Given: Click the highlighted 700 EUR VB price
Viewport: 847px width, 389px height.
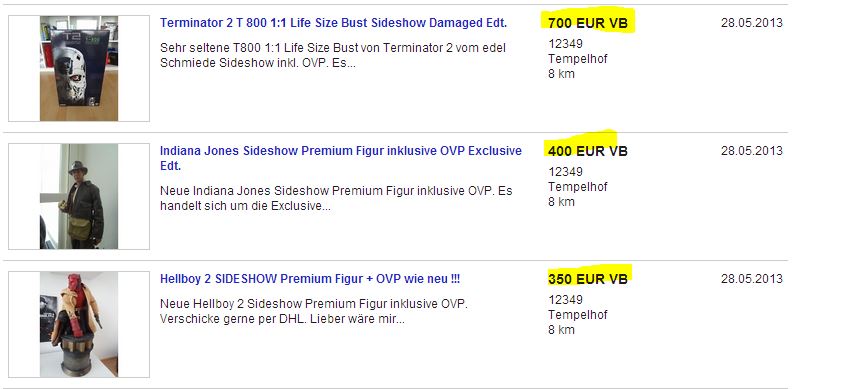Looking at the screenshot, I should pyautogui.click(x=588, y=23).
